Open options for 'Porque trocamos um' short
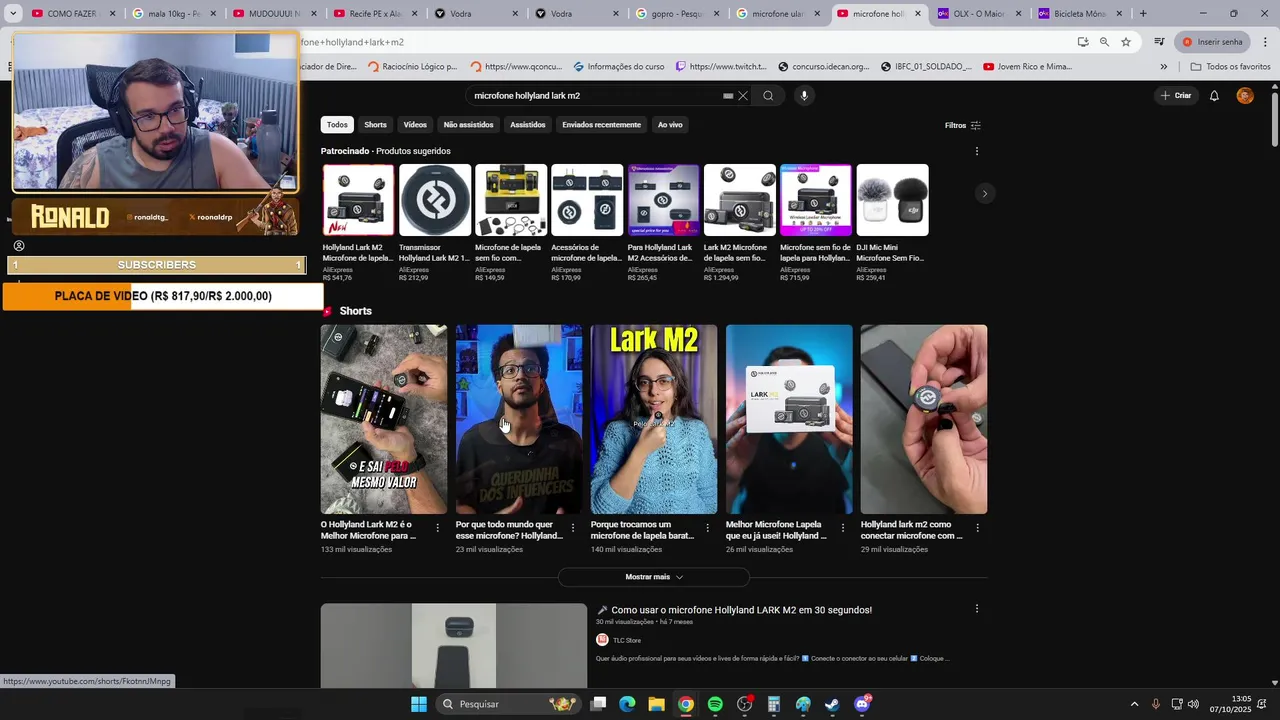Screen dimensions: 1280x720 707,528
